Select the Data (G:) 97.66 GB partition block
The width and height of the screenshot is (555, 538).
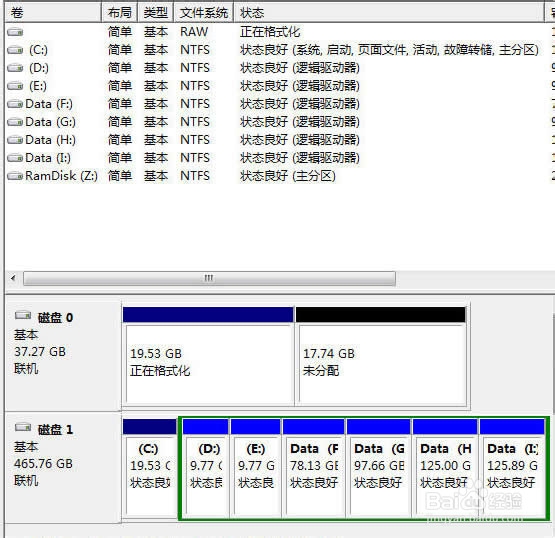379,468
